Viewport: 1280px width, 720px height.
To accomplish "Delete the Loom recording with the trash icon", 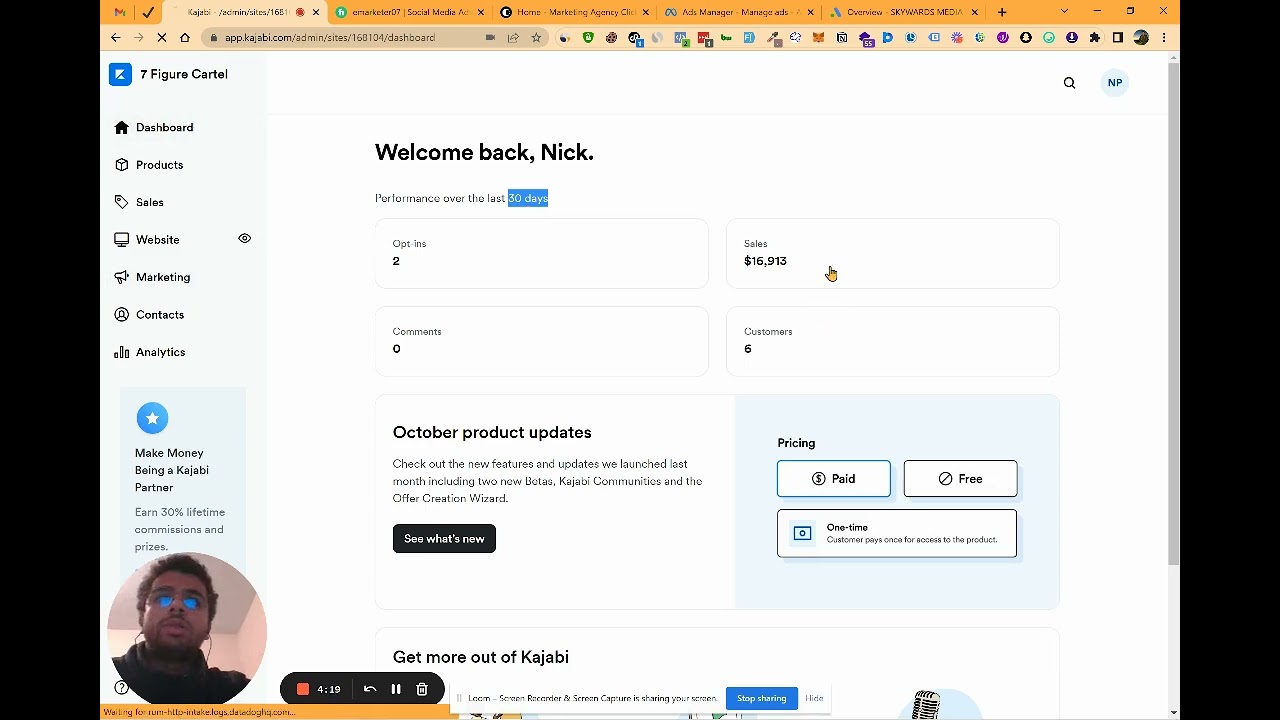I will (422, 689).
